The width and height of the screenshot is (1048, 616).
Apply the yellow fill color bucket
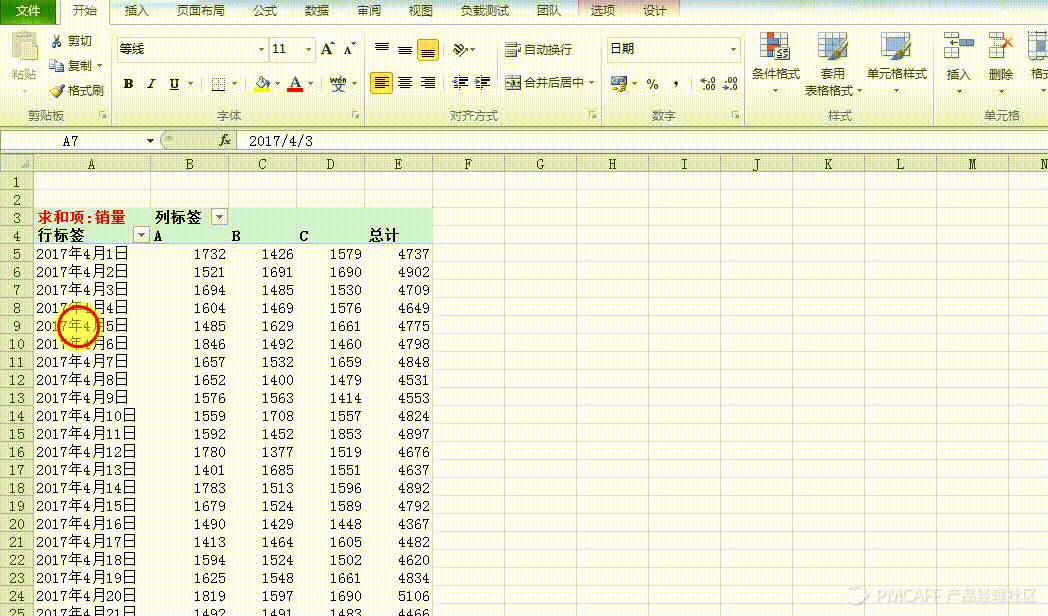pos(262,84)
